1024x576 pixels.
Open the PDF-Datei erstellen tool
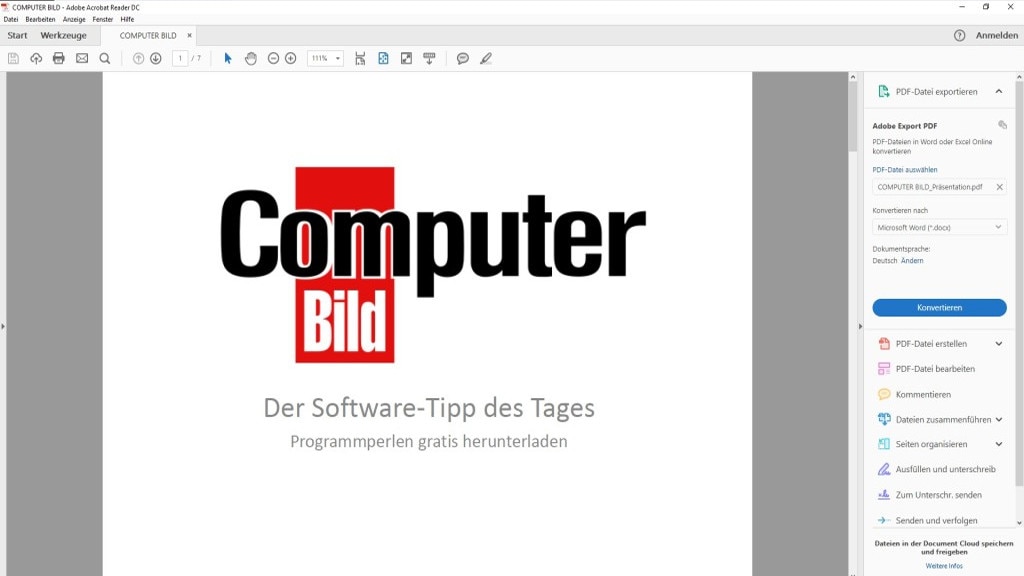tap(931, 344)
